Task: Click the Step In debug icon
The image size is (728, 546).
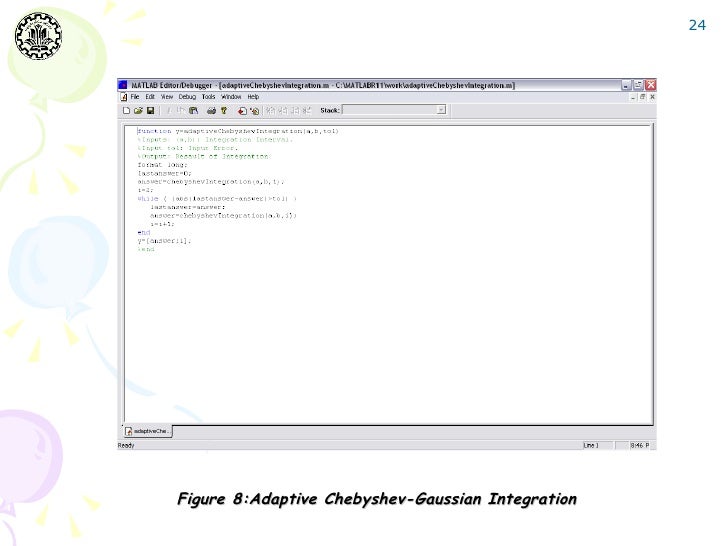Action: point(282,110)
